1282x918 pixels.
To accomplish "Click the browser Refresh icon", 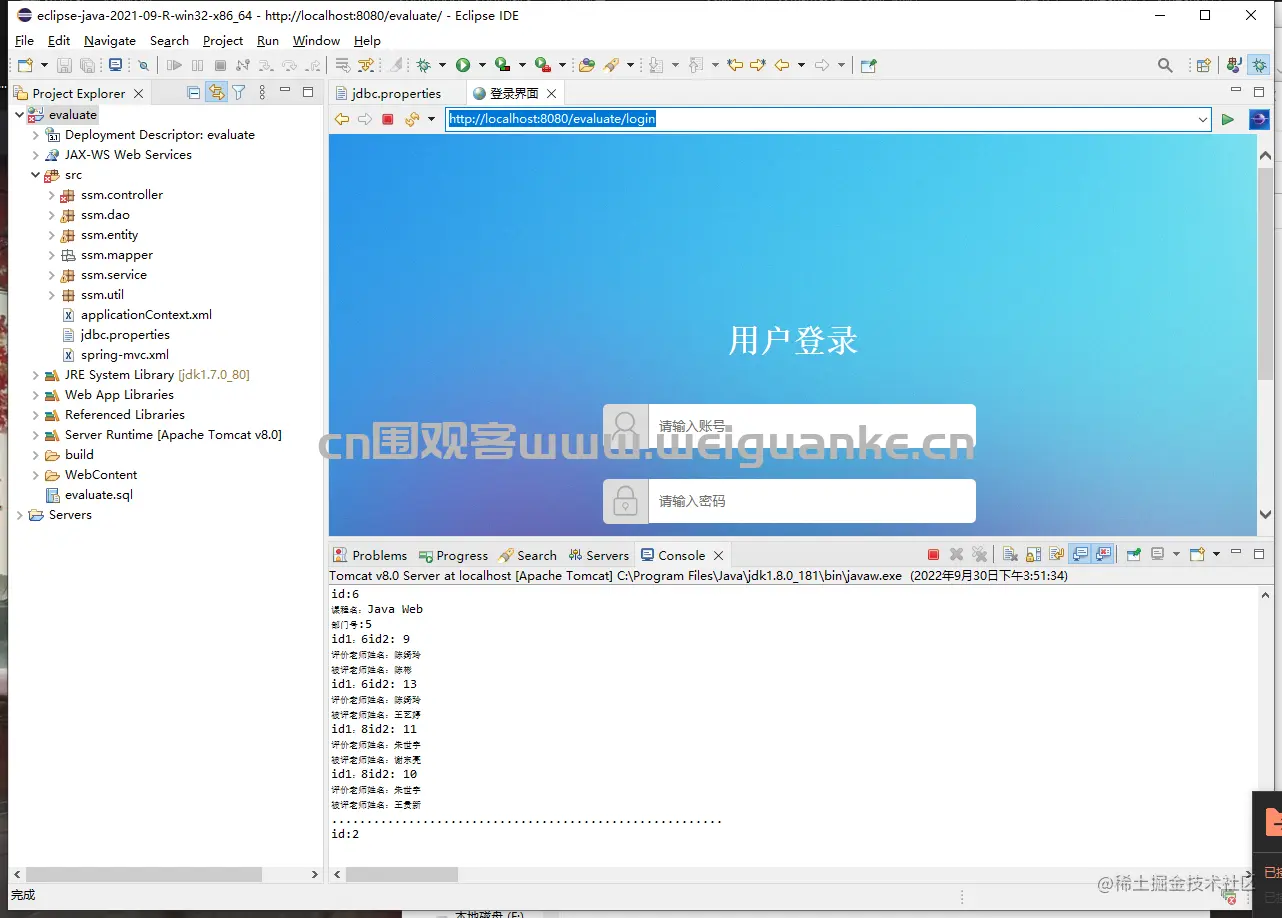I will 411,119.
